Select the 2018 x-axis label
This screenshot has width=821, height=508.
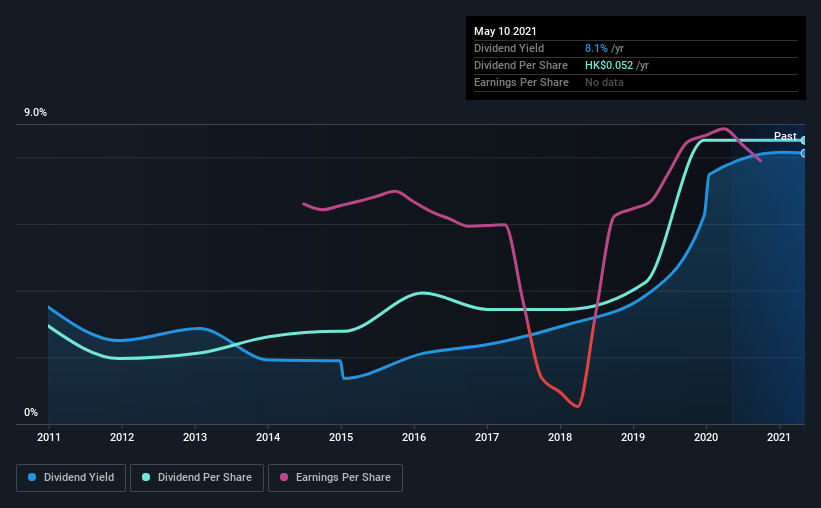point(560,437)
